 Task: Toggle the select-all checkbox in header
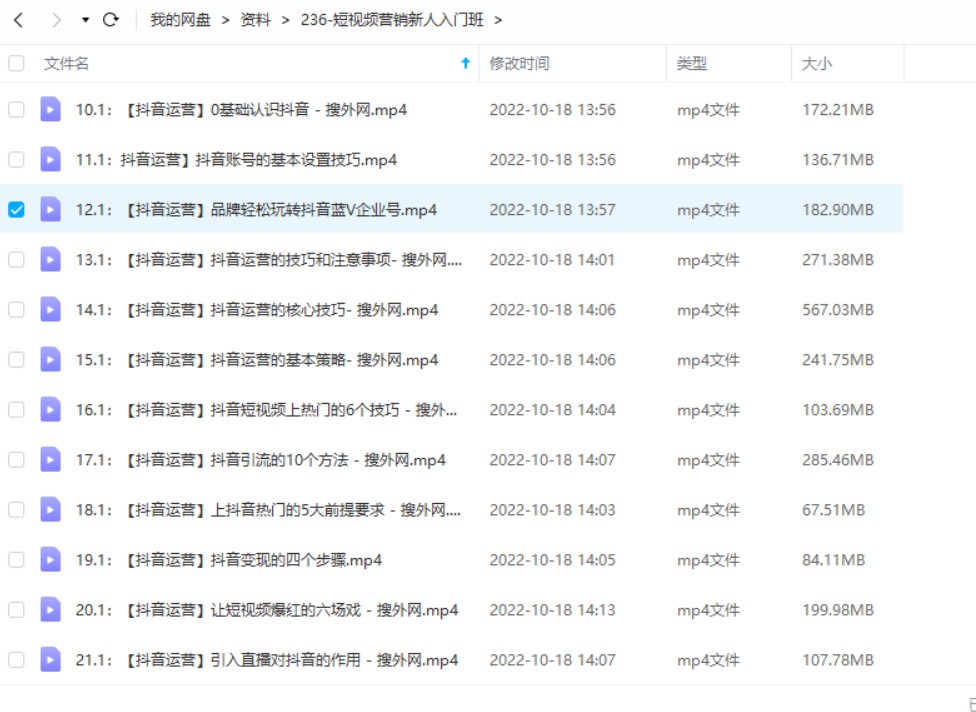coord(16,63)
